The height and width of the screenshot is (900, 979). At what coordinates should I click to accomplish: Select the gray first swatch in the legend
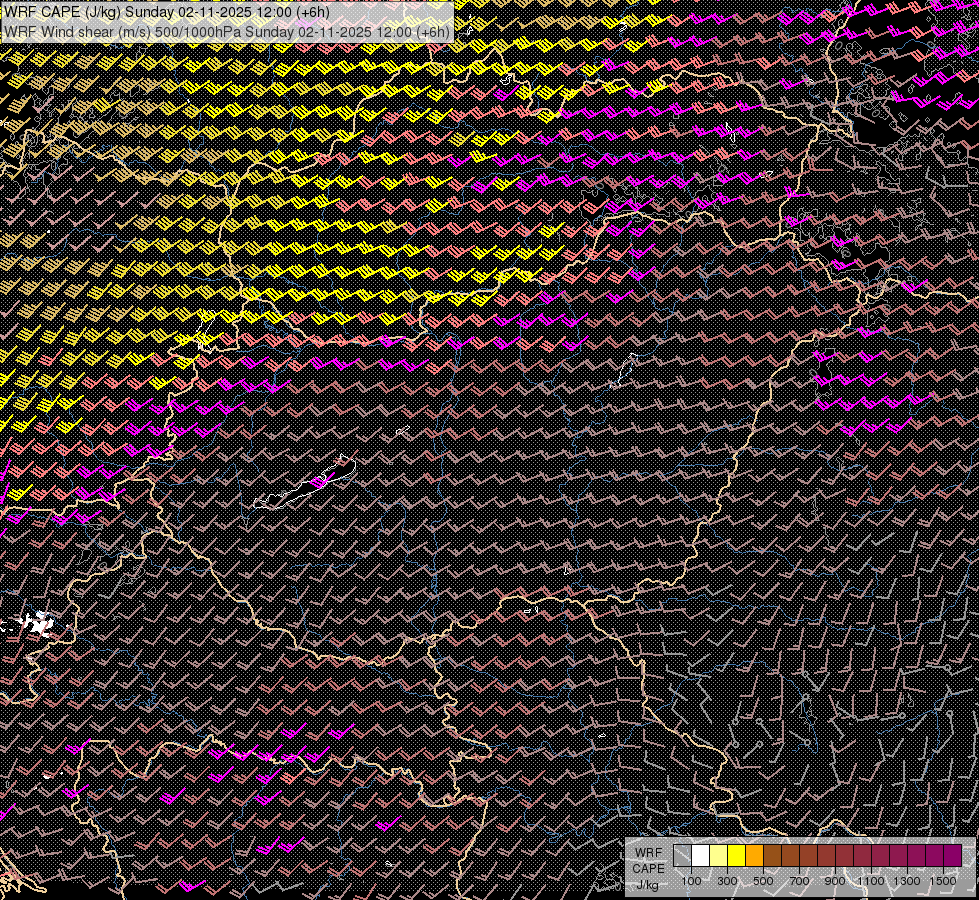682,856
